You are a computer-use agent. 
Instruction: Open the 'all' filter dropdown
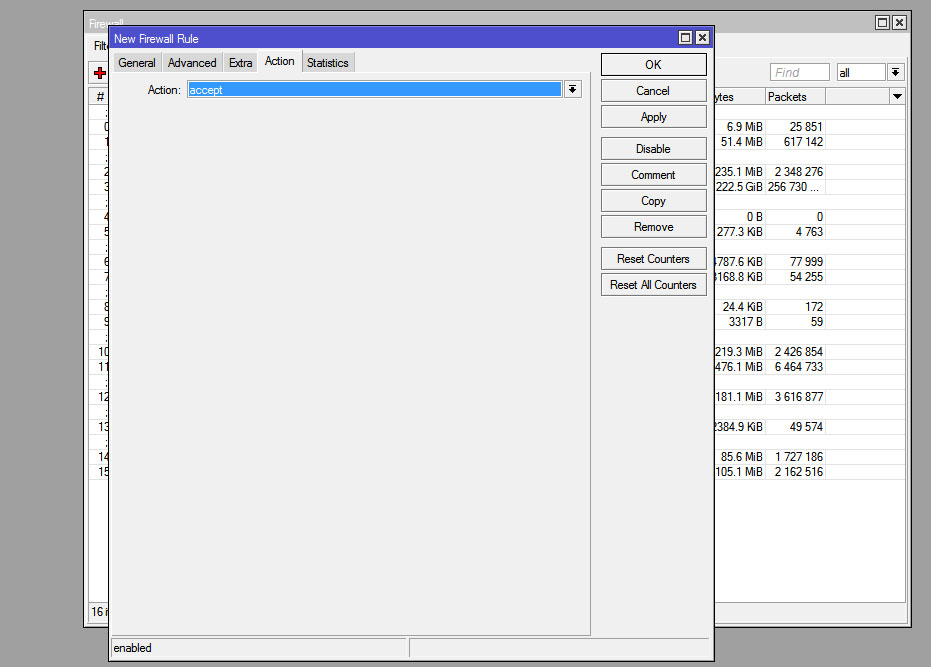pos(895,72)
